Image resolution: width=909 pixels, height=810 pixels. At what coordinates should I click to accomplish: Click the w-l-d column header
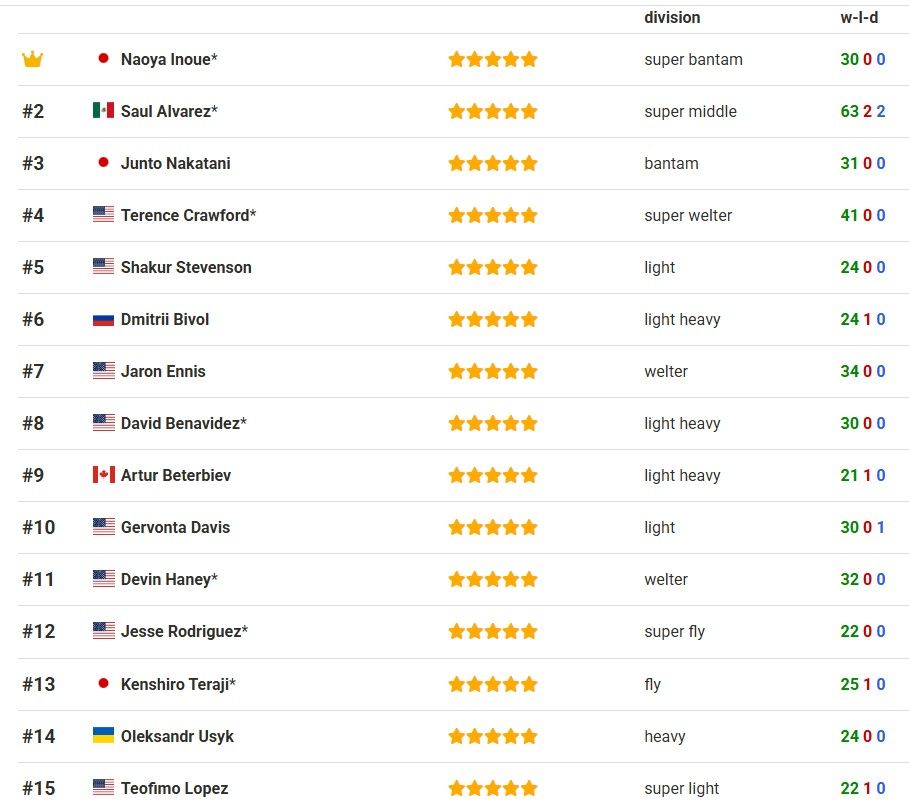(859, 18)
